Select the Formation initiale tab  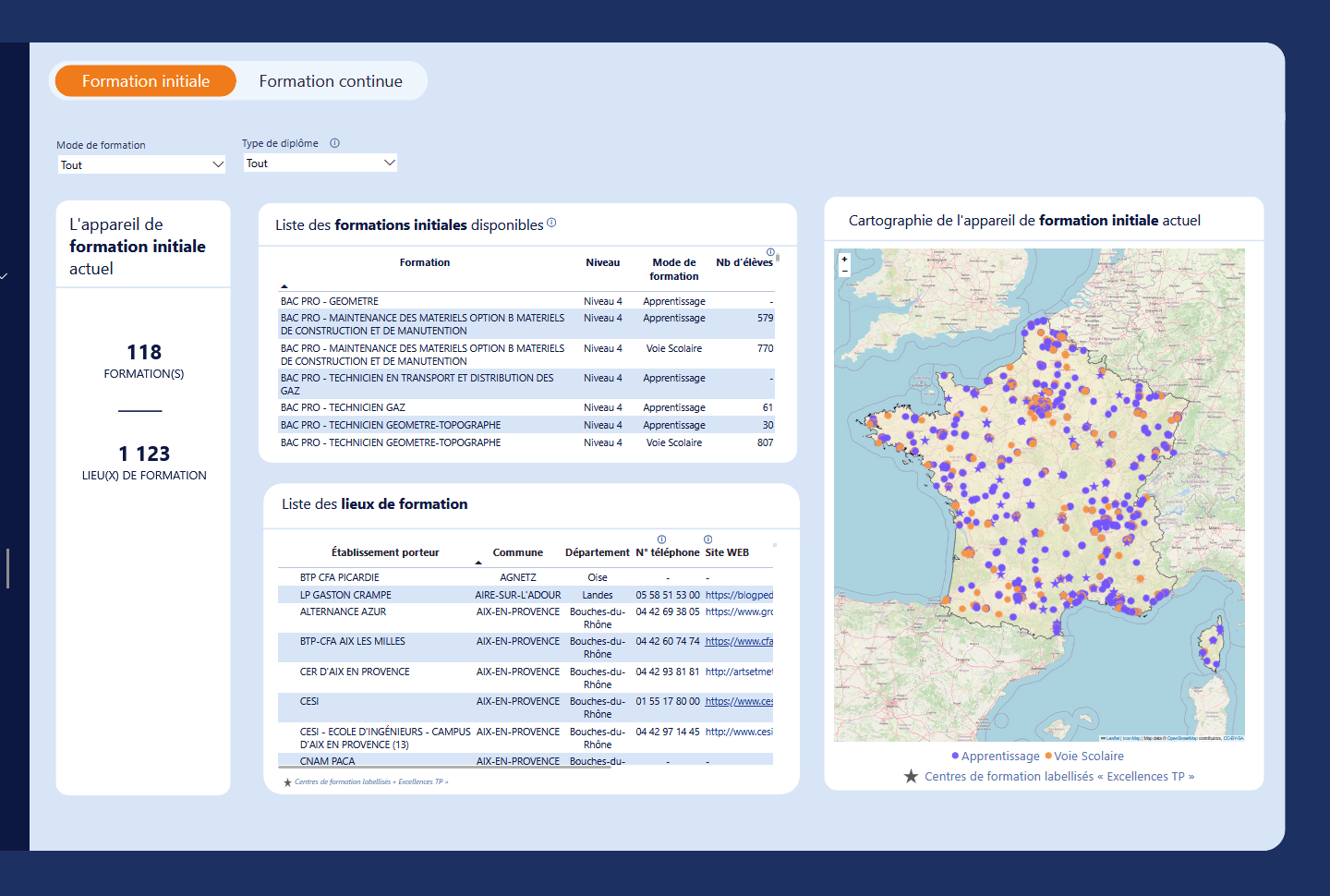click(146, 81)
